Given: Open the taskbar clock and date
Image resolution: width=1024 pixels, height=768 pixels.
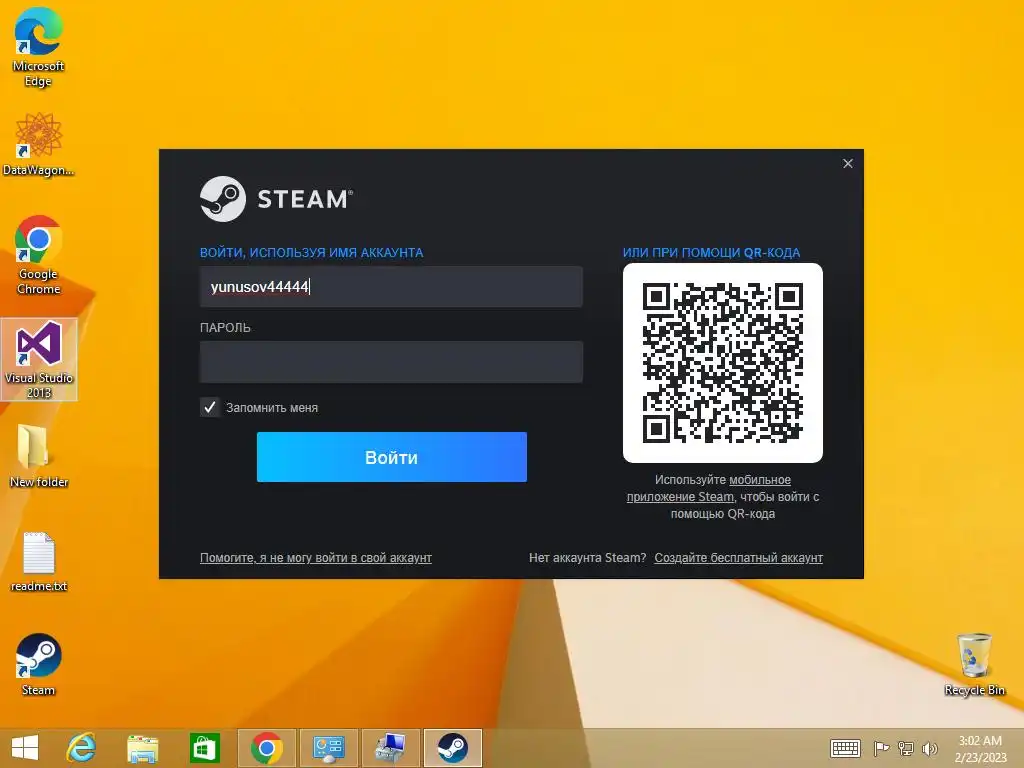Looking at the screenshot, I should [x=980, y=748].
